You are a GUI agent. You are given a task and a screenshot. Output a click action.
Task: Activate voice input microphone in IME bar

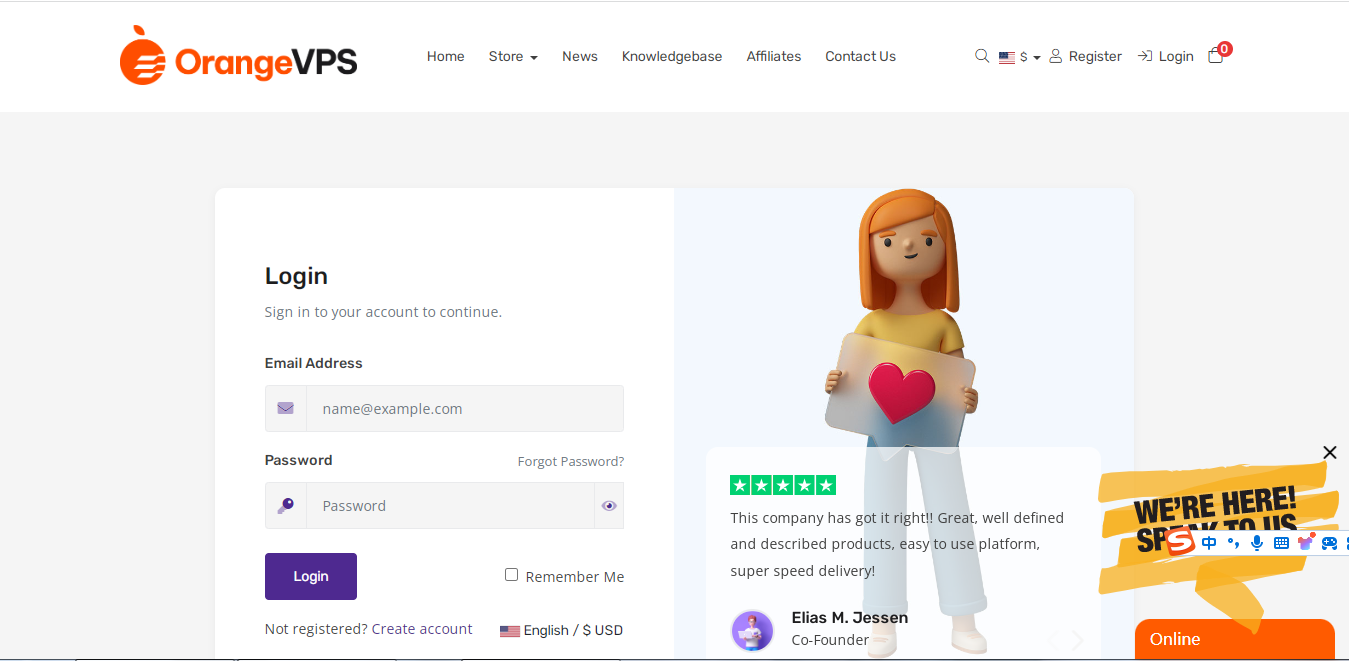click(x=1258, y=543)
